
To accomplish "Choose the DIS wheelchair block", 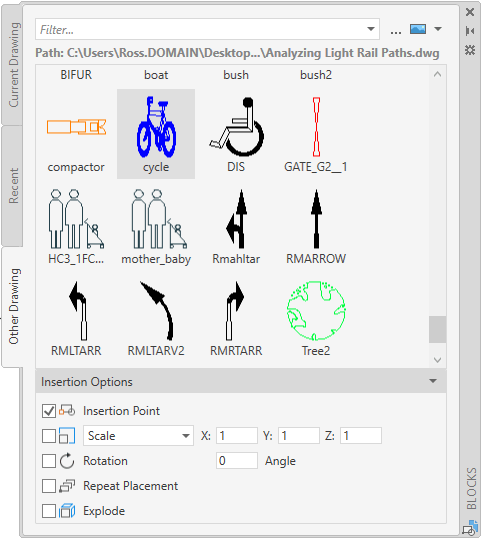I will click(236, 134).
